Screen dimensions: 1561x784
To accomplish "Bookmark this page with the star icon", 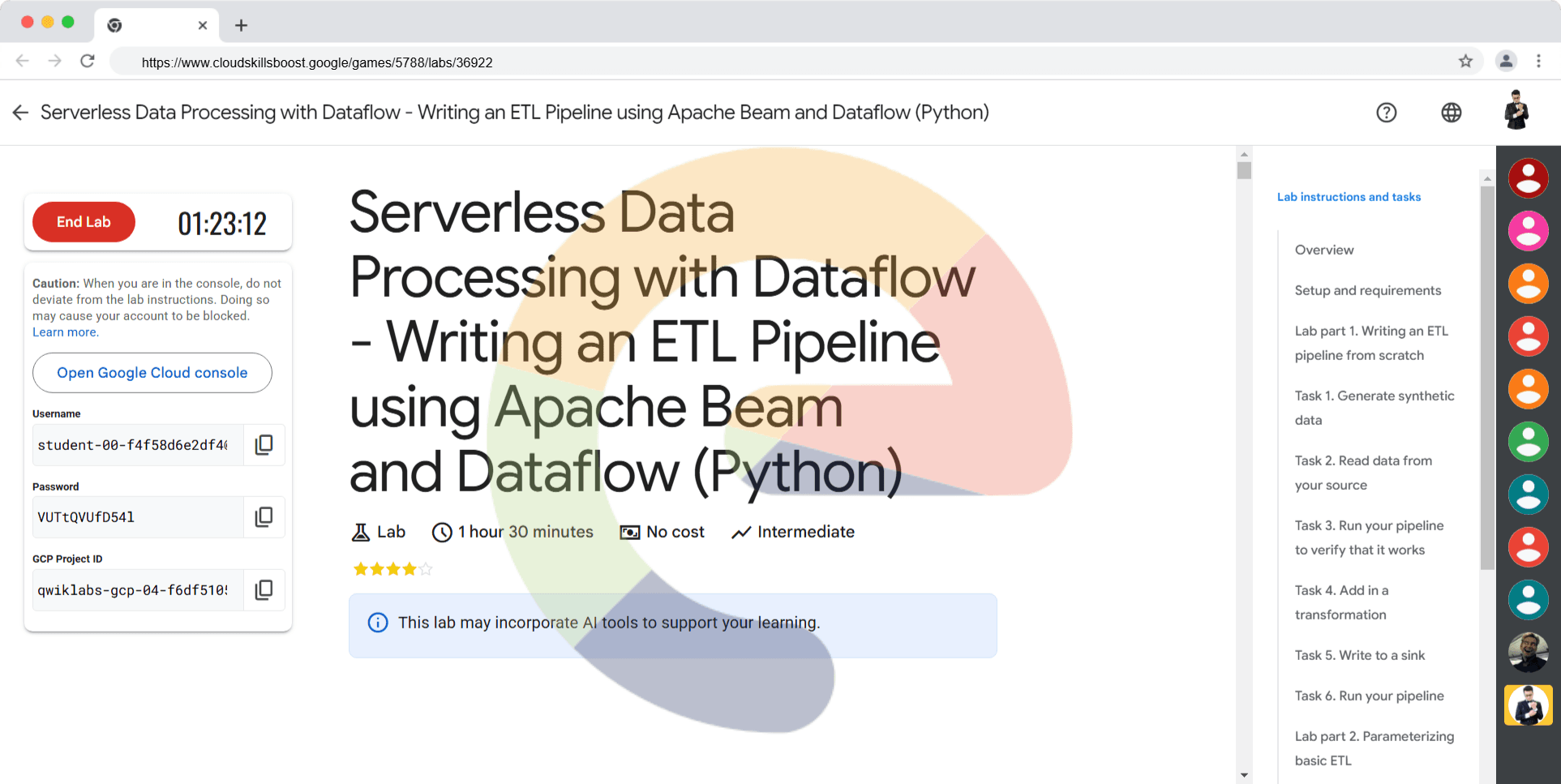I will [1465, 61].
